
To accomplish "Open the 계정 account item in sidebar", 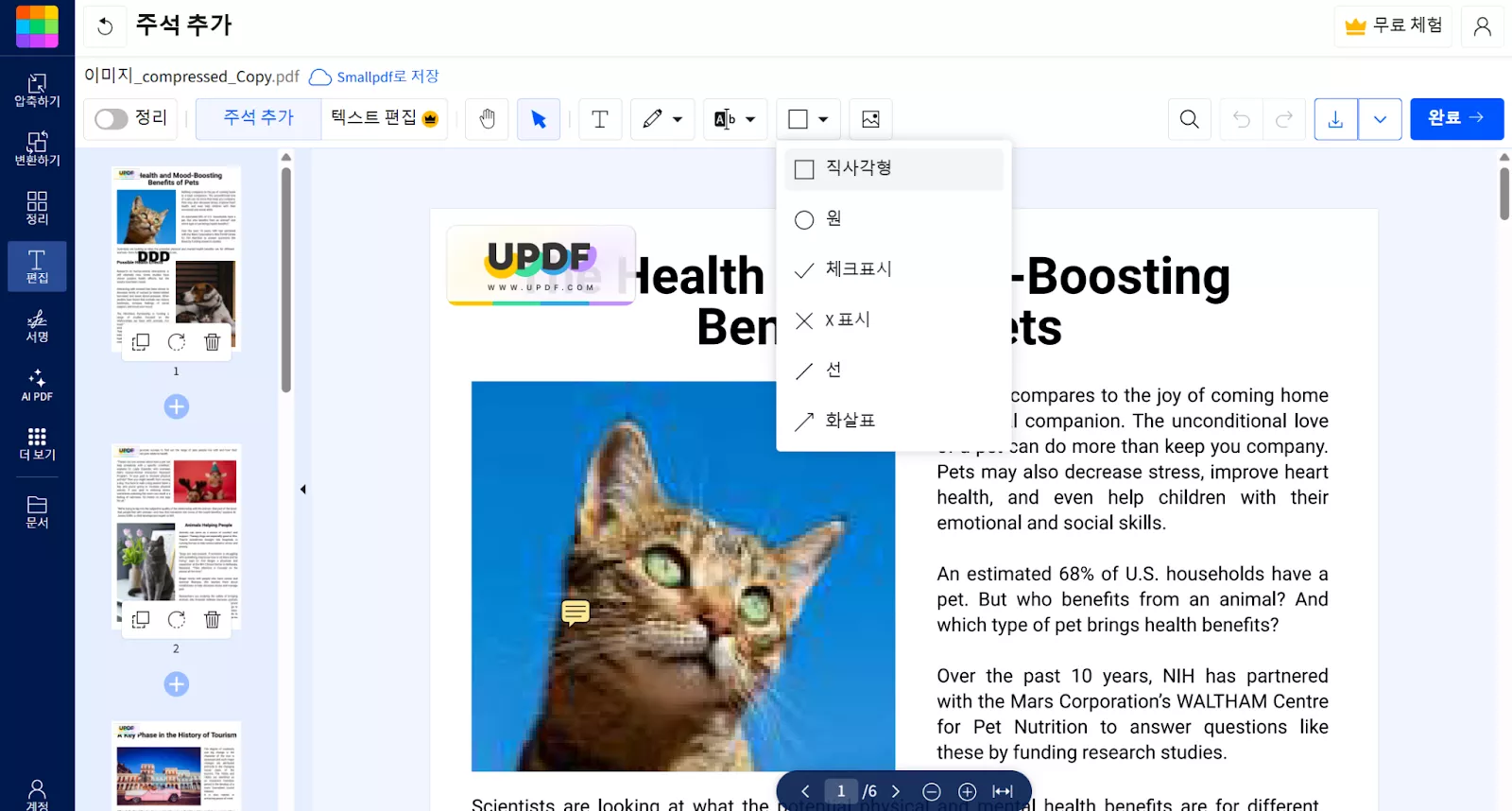I will click(37, 794).
